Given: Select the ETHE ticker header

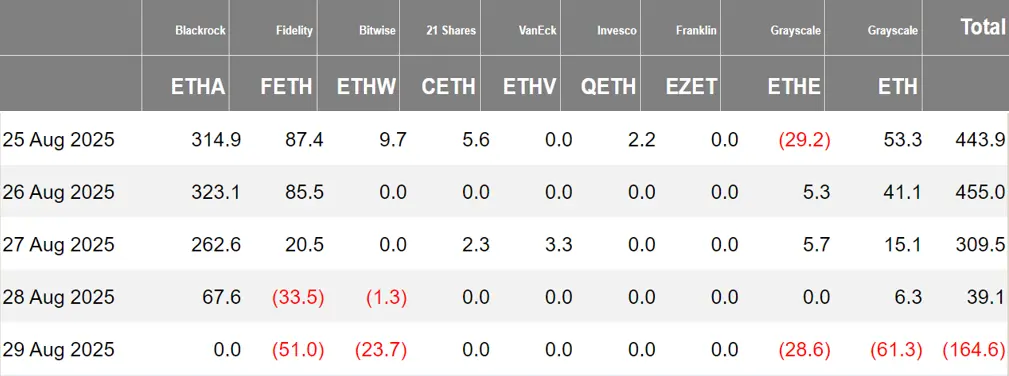Looking at the screenshot, I should click(793, 86).
